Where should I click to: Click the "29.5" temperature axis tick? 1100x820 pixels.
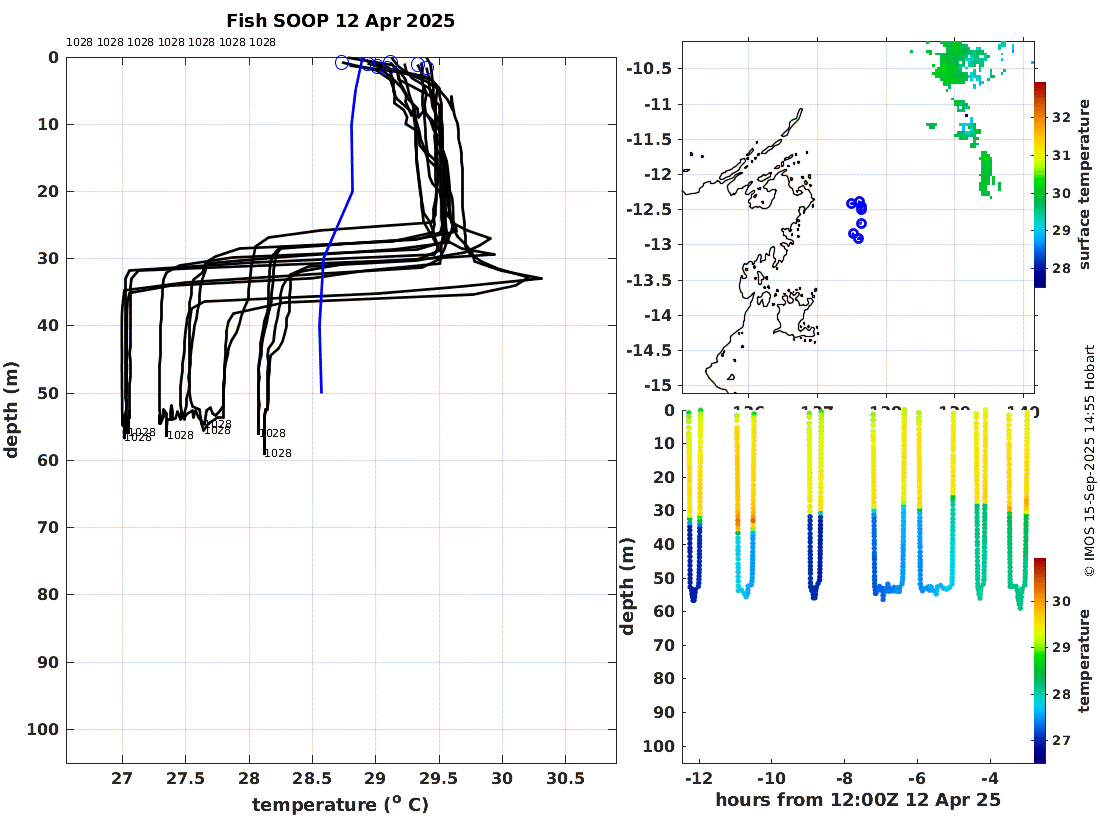click(x=439, y=779)
